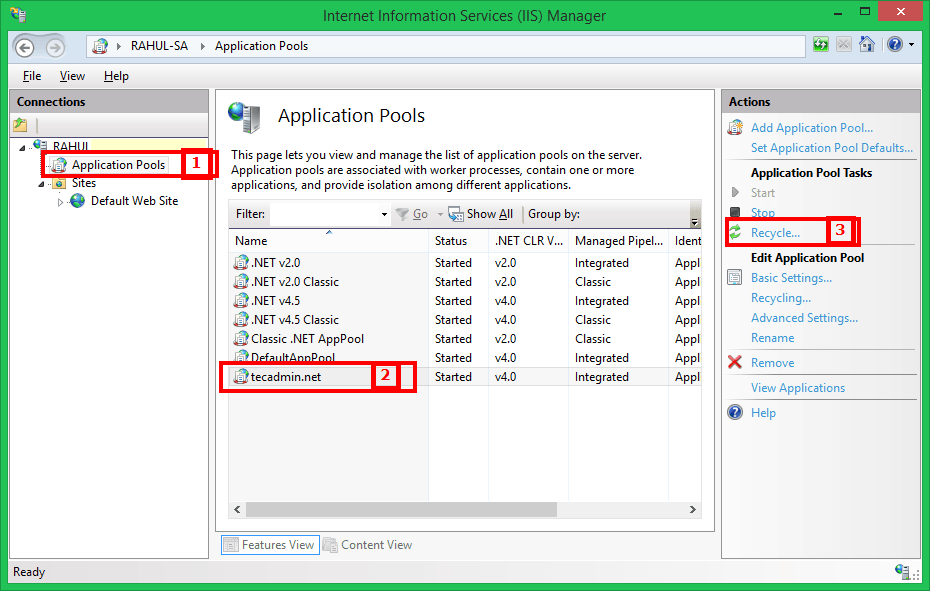Viewport: 930px width, 591px height.
Task: Open the Filter dropdown arrow
Action: 383,214
